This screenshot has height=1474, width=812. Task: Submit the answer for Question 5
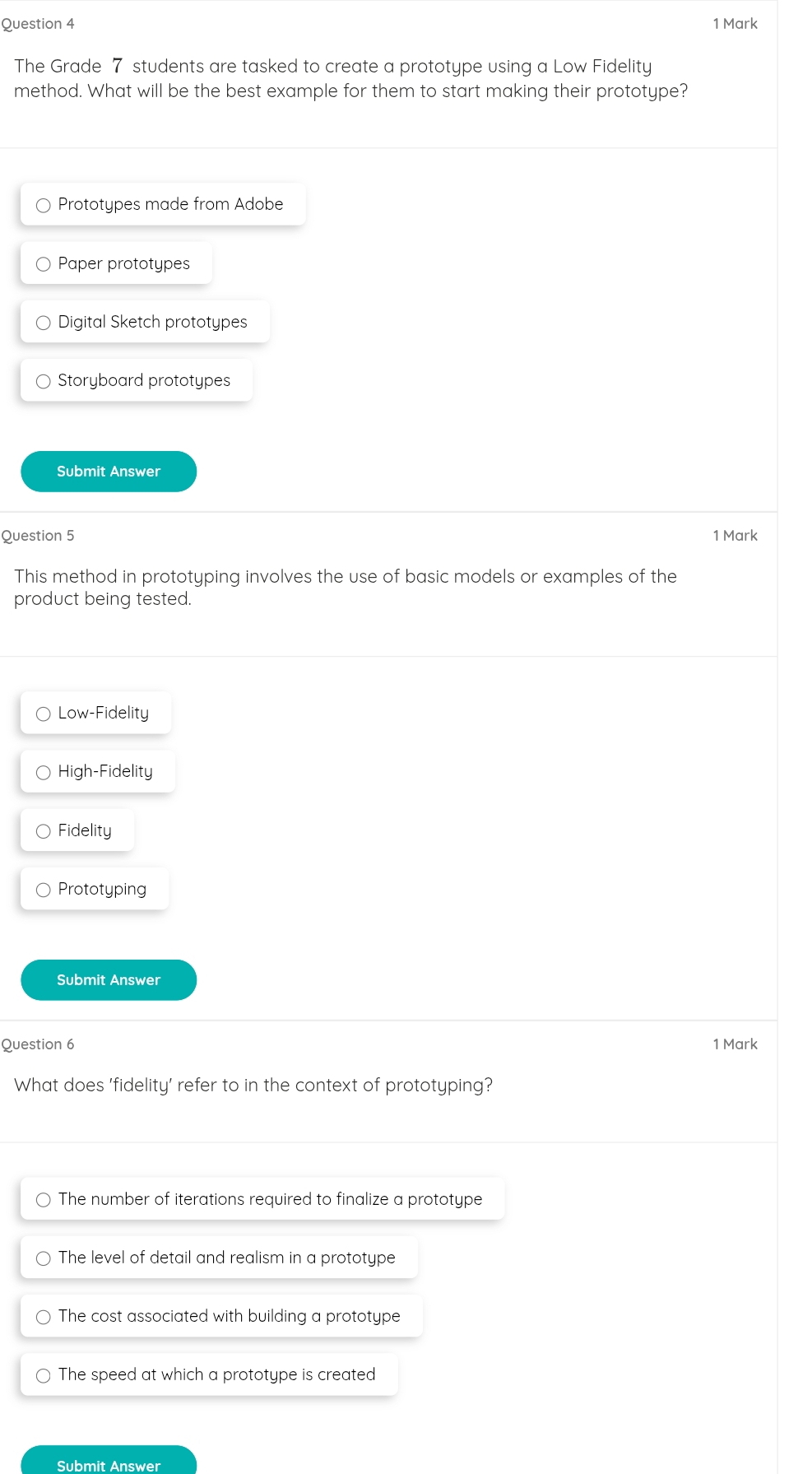click(109, 980)
